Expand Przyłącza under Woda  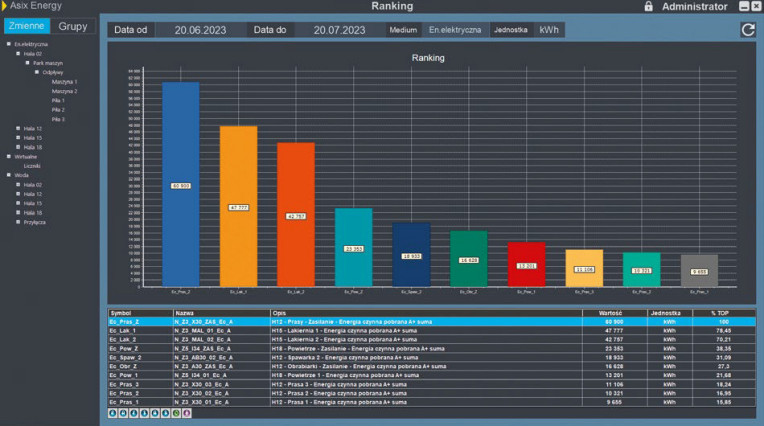pyautogui.click(x=18, y=222)
